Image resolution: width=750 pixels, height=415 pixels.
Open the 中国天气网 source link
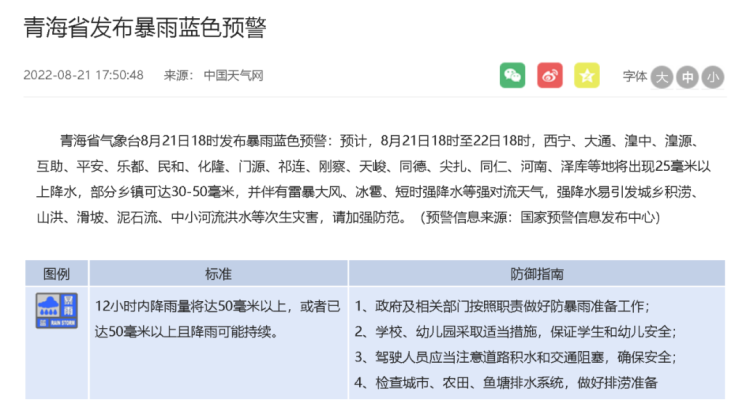tap(233, 75)
